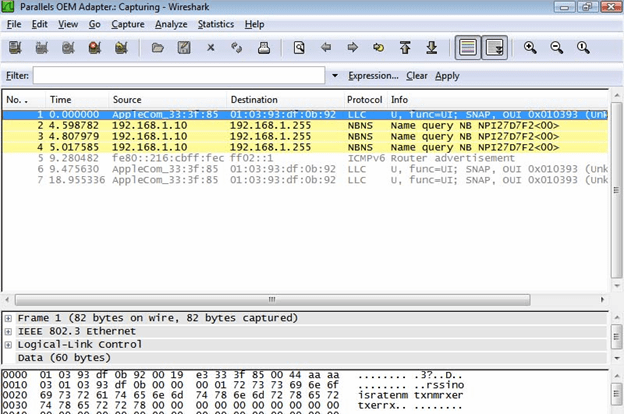Viewport: 625px width, 415px height.
Task: Click hex offset 0020 bytes row
Action: pos(233,395)
